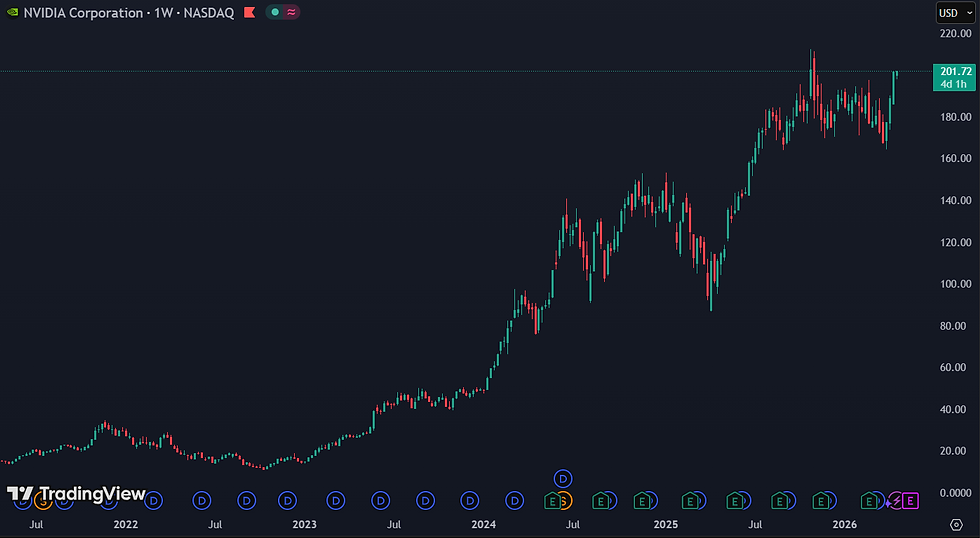Viewport: 980px width, 538px height.
Task: Click the 140.00 price axis label
Action: (956, 201)
